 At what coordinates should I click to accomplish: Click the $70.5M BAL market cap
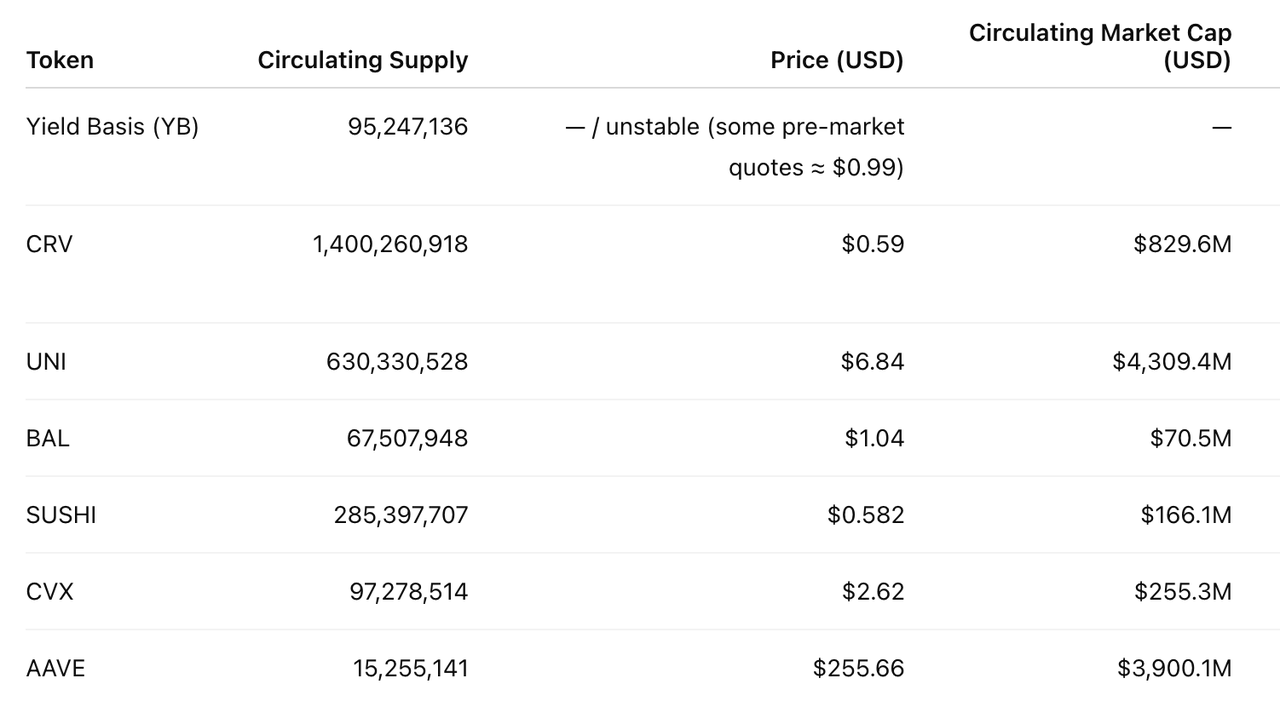pos(1190,438)
